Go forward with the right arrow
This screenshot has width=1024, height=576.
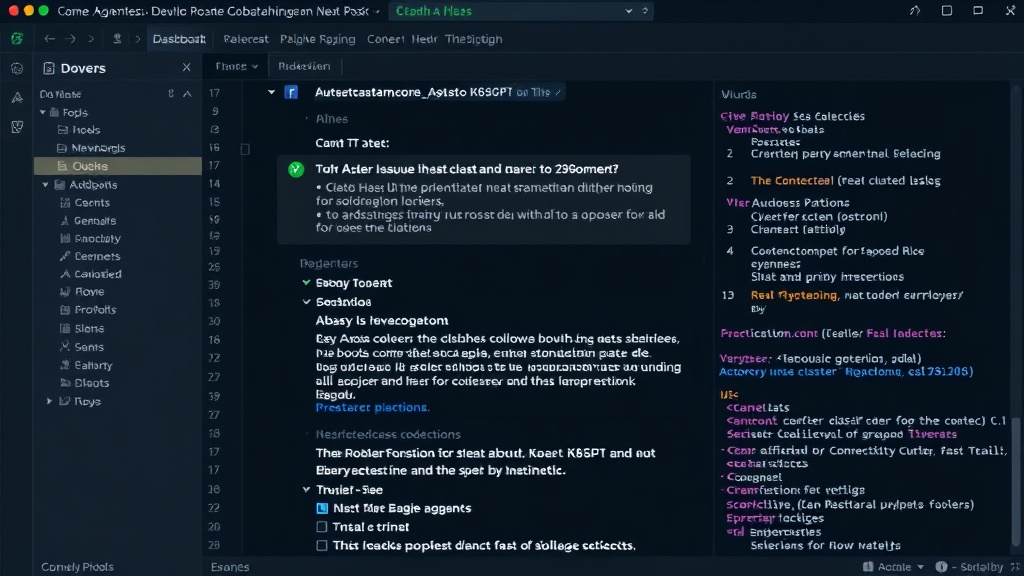click(70, 39)
